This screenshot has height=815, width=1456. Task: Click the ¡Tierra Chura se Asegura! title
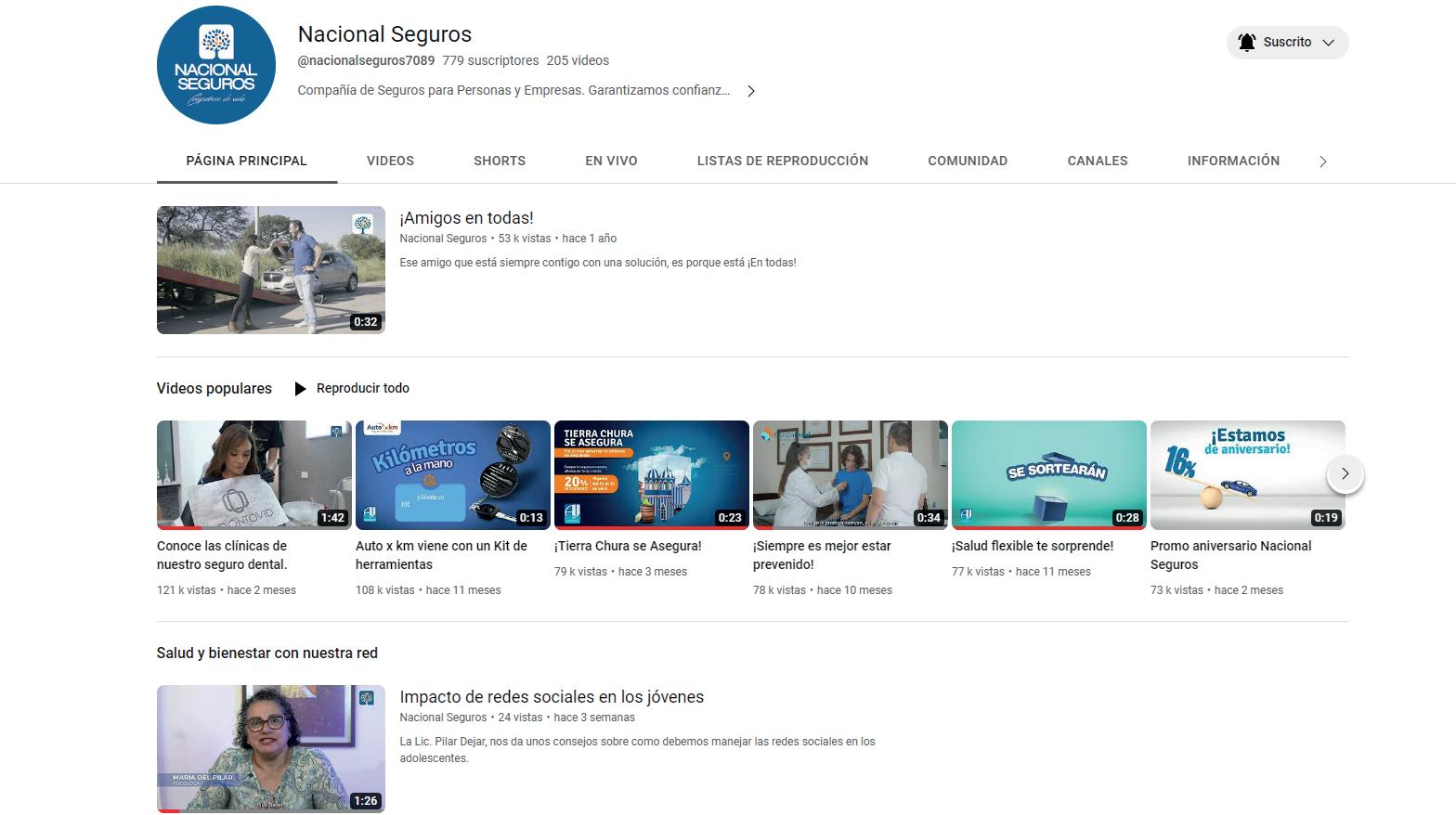(x=628, y=546)
